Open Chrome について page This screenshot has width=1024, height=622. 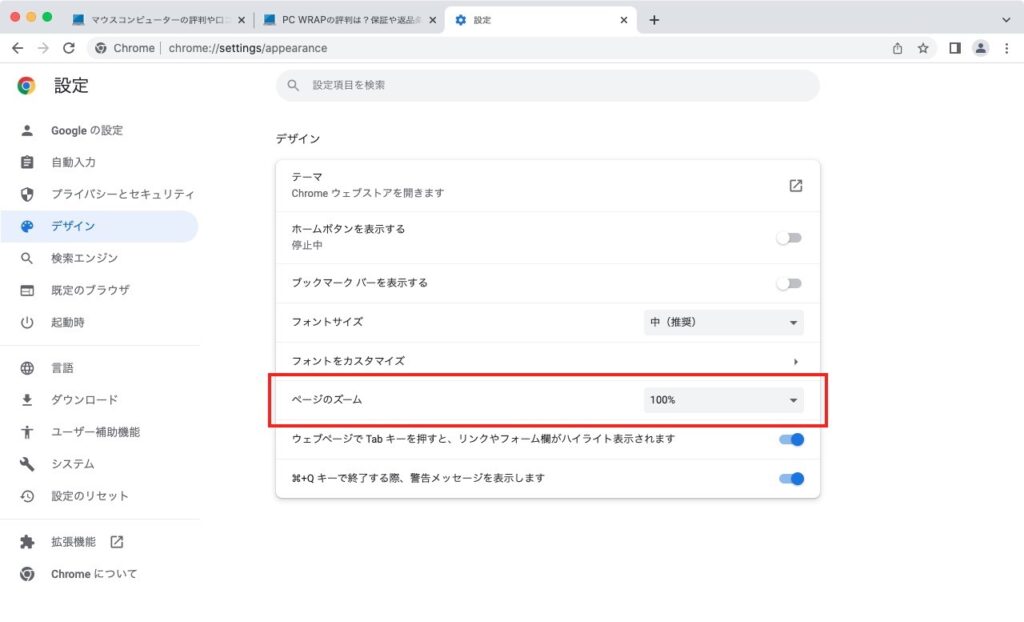coord(94,574)
